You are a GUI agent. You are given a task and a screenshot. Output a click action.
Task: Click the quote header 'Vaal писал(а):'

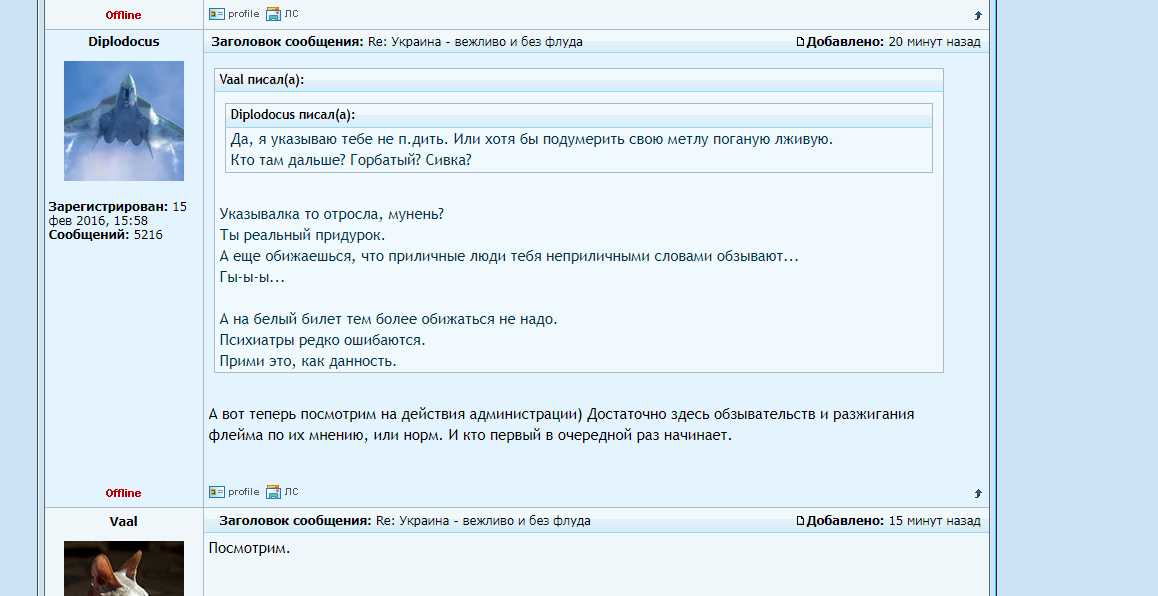coord(256,82)
